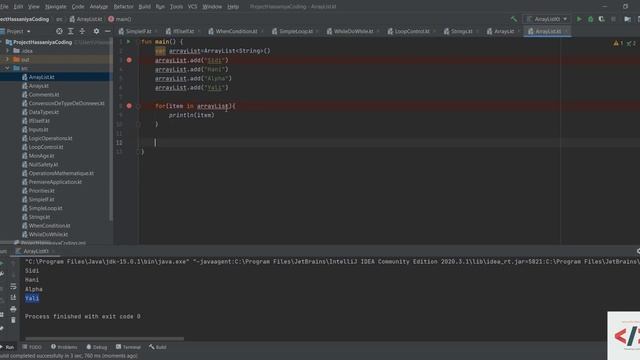This screenshot has width=640, height=360.
Task: Open the Terminal tool window button
Action: coord(128,347)
